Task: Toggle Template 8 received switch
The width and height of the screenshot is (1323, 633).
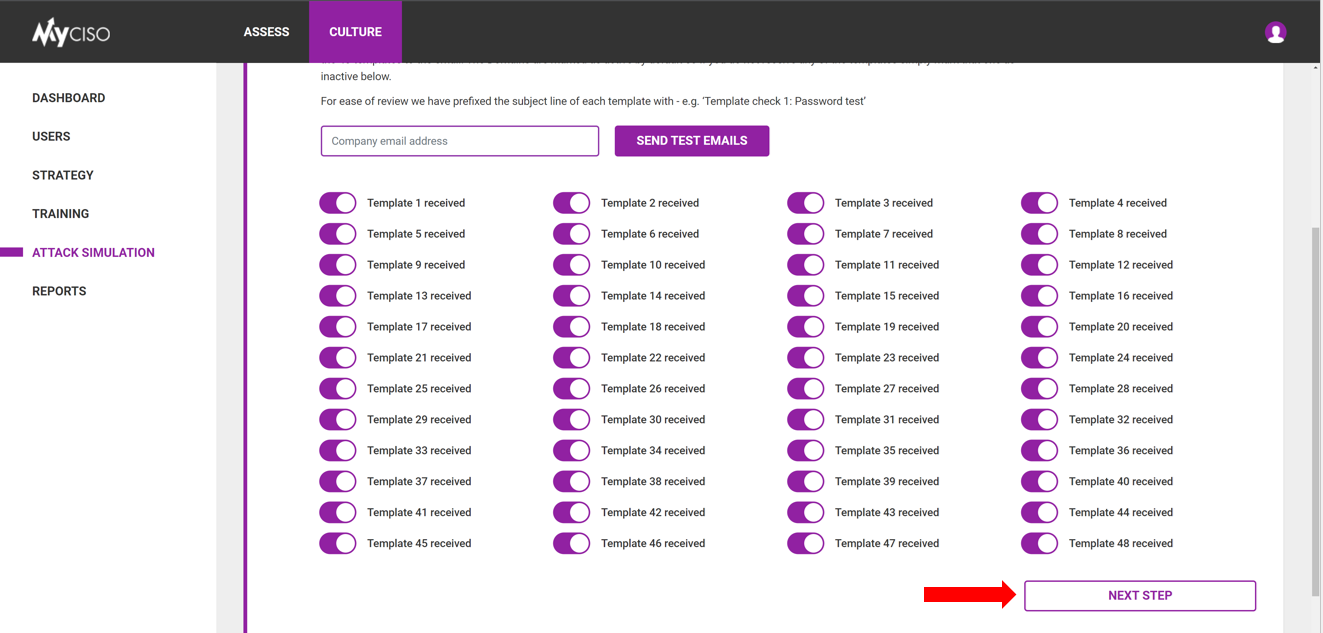Action: (1040, 234)
